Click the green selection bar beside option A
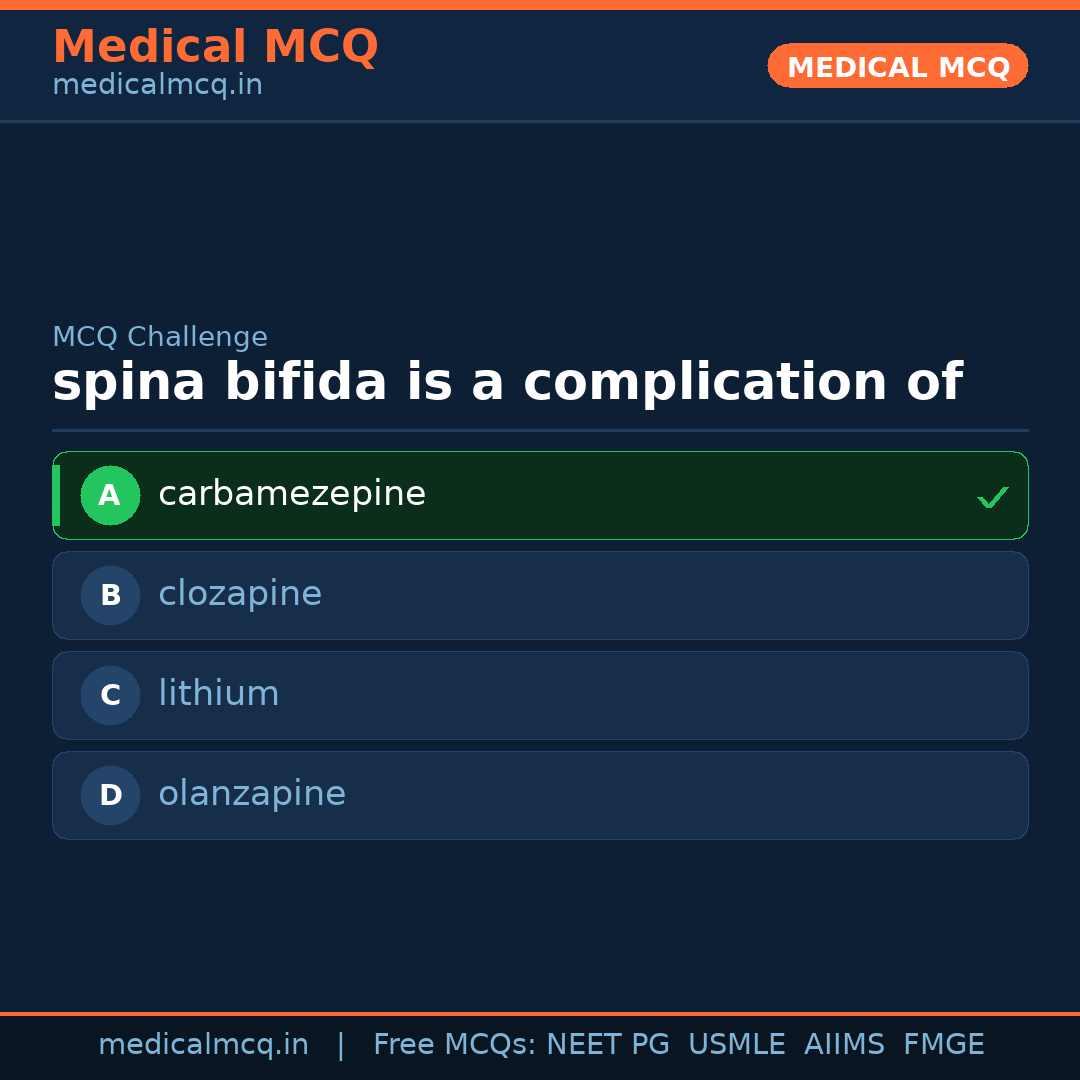The height and width of the screenshot is (1080, 1080). click(56, 495)
